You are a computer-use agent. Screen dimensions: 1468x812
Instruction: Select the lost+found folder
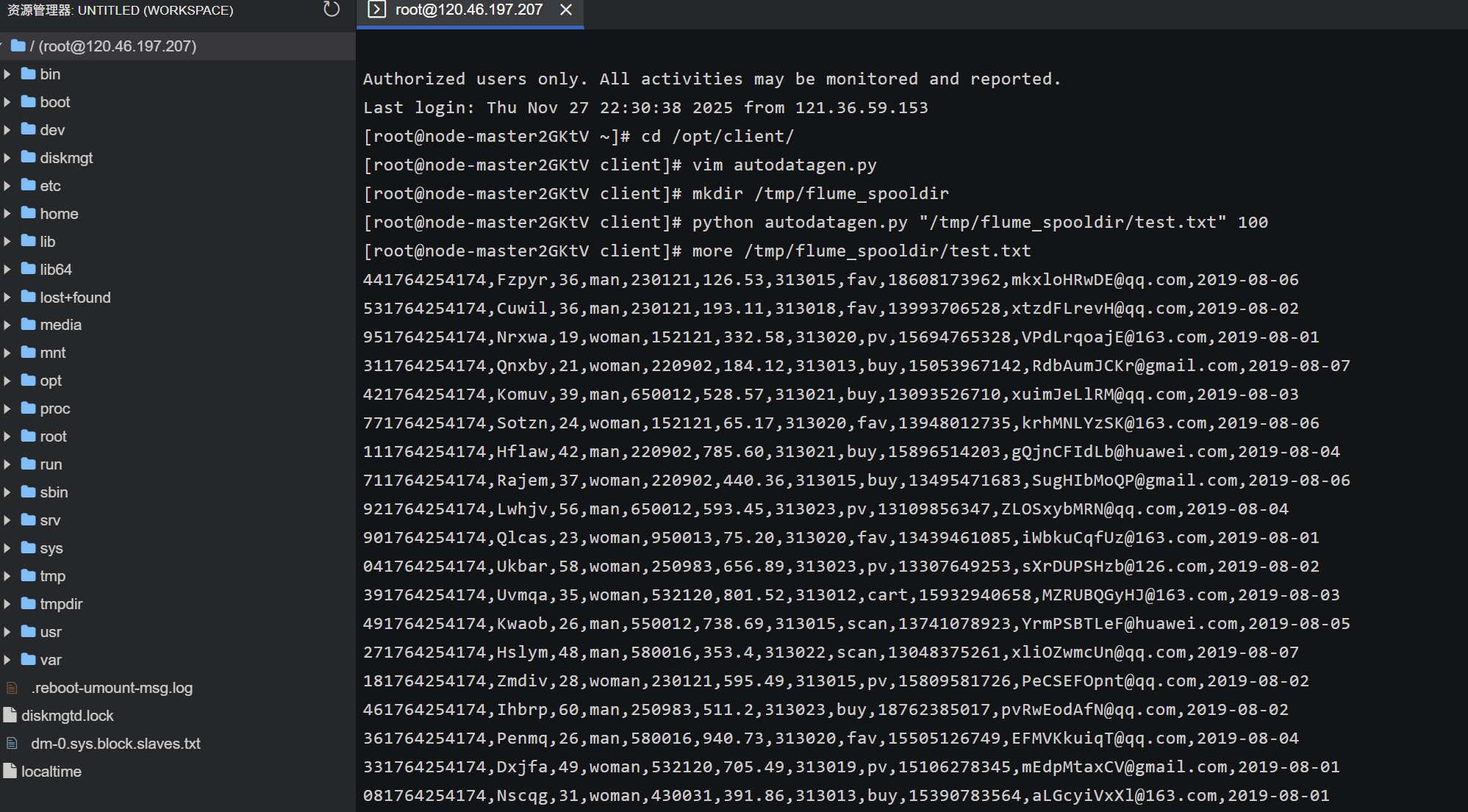[x=75, y=298]
